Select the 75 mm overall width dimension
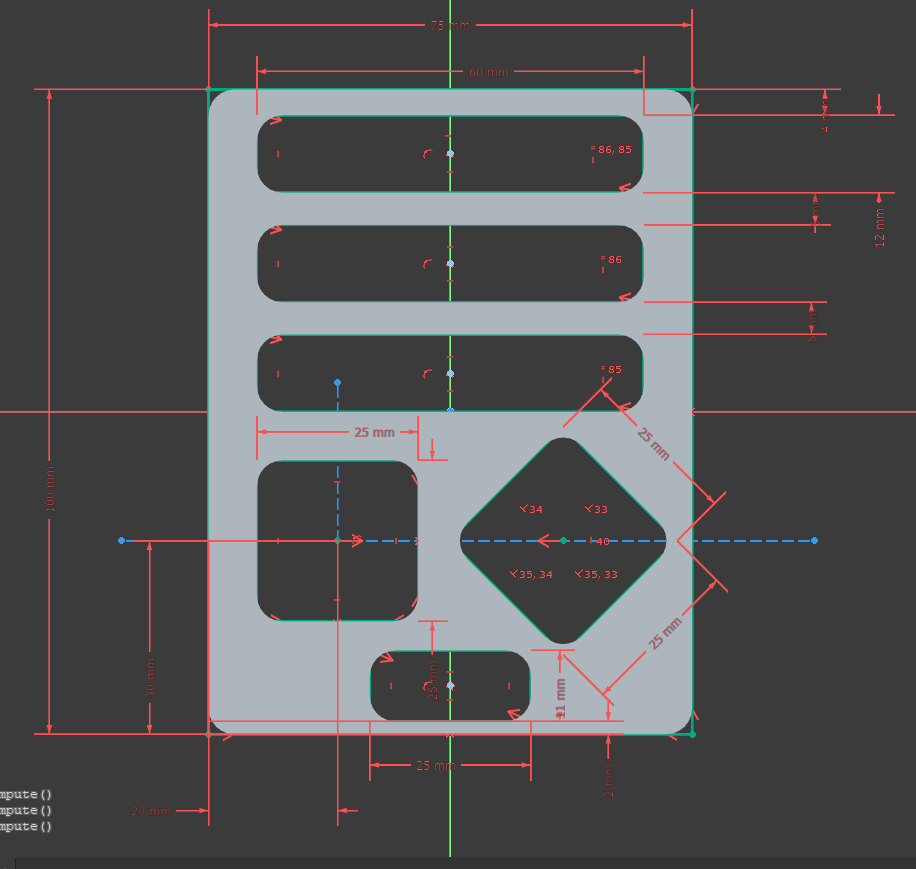 [x=450, y=26]
